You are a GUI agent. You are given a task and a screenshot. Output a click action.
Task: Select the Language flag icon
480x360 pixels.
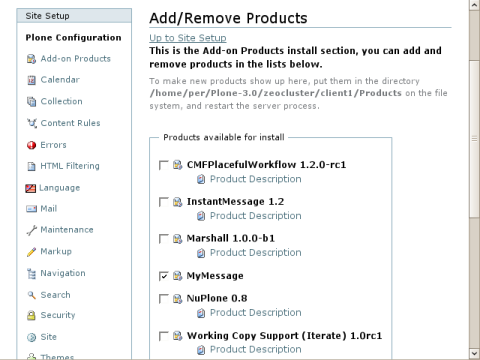[30, 188]
